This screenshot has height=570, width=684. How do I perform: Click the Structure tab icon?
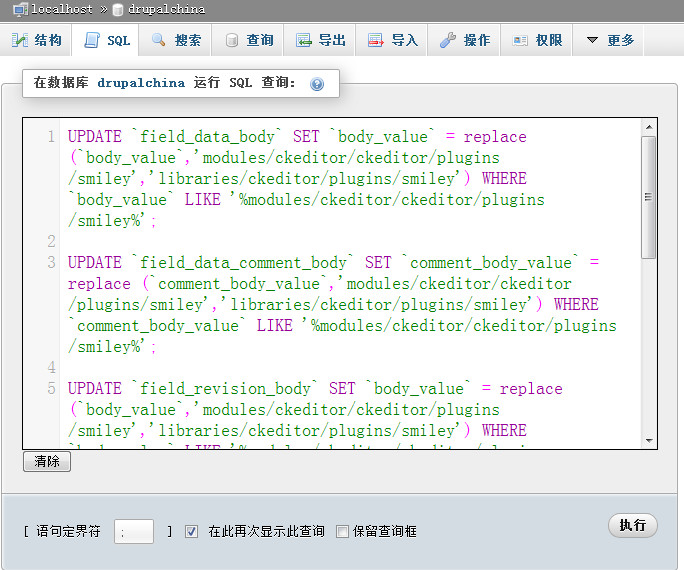[x=20, y=40]
